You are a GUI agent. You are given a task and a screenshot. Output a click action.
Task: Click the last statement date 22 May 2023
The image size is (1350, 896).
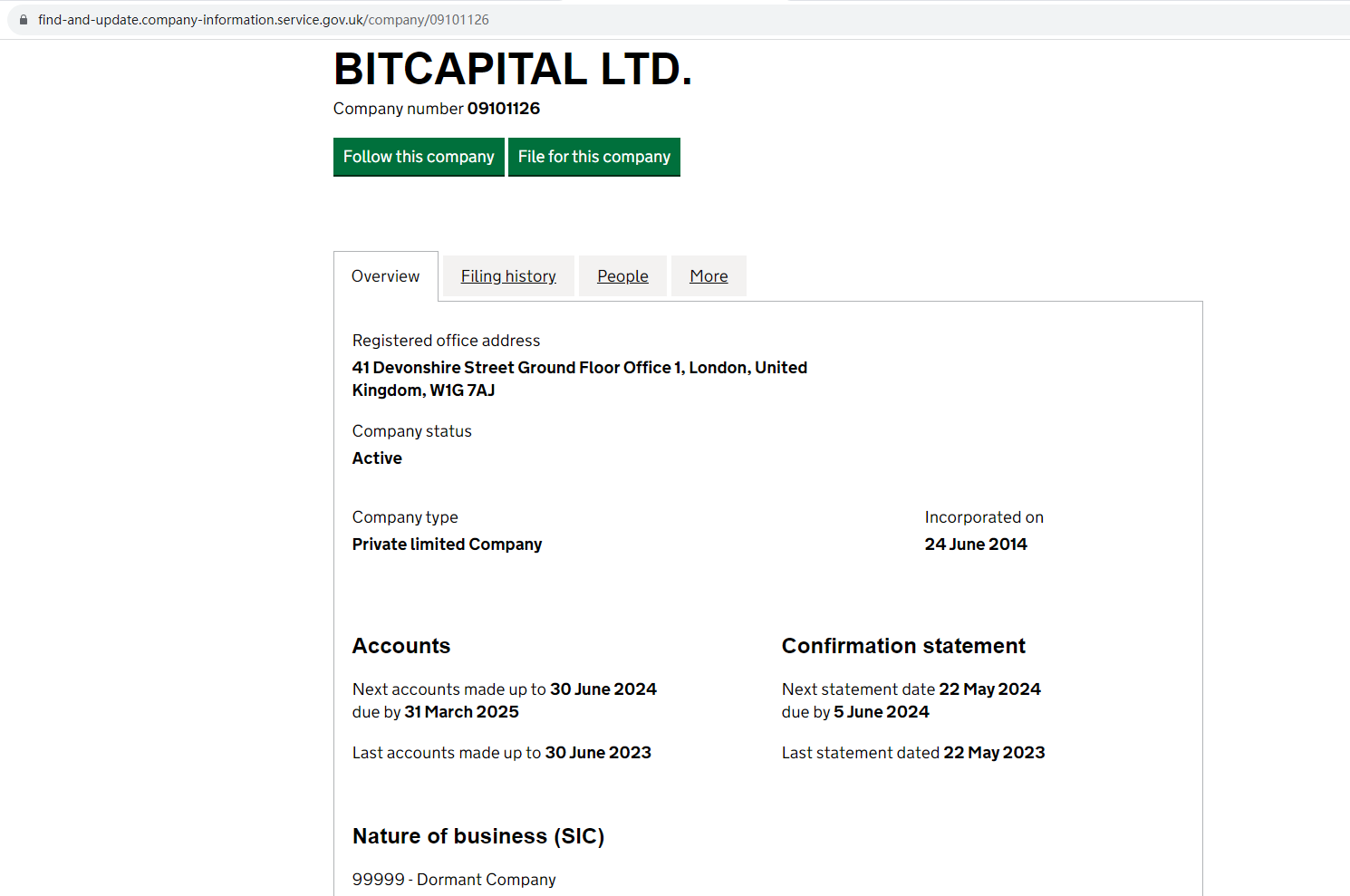click(x=994, y=753)
